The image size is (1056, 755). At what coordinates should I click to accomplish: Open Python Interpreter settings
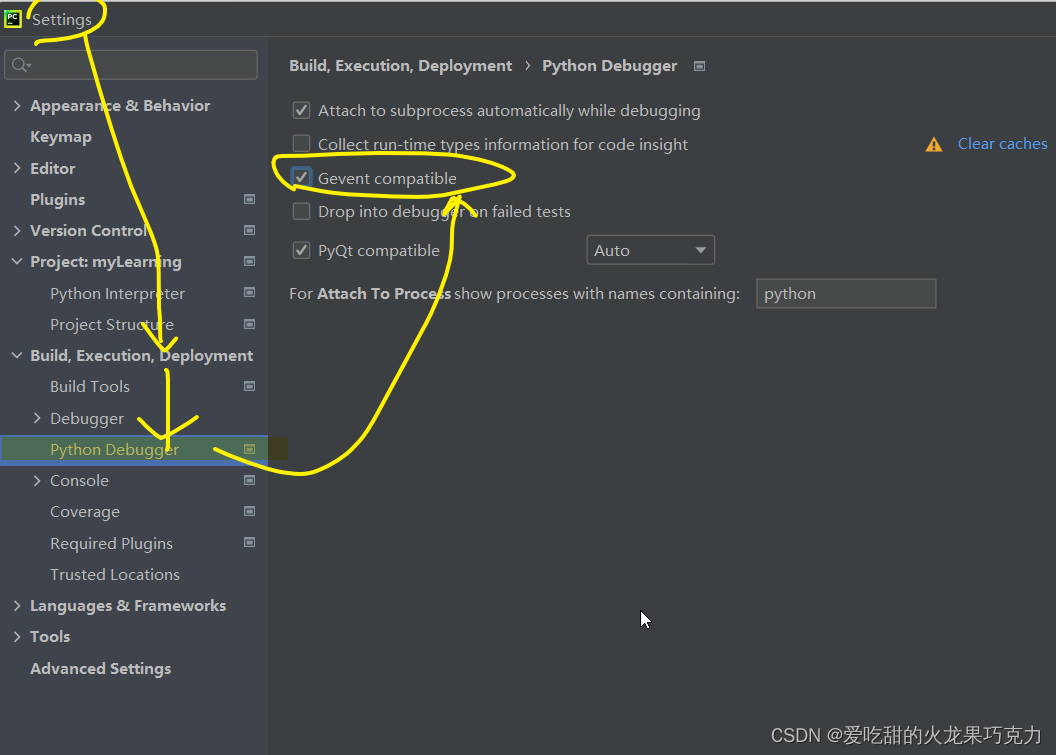click(117, 294)
